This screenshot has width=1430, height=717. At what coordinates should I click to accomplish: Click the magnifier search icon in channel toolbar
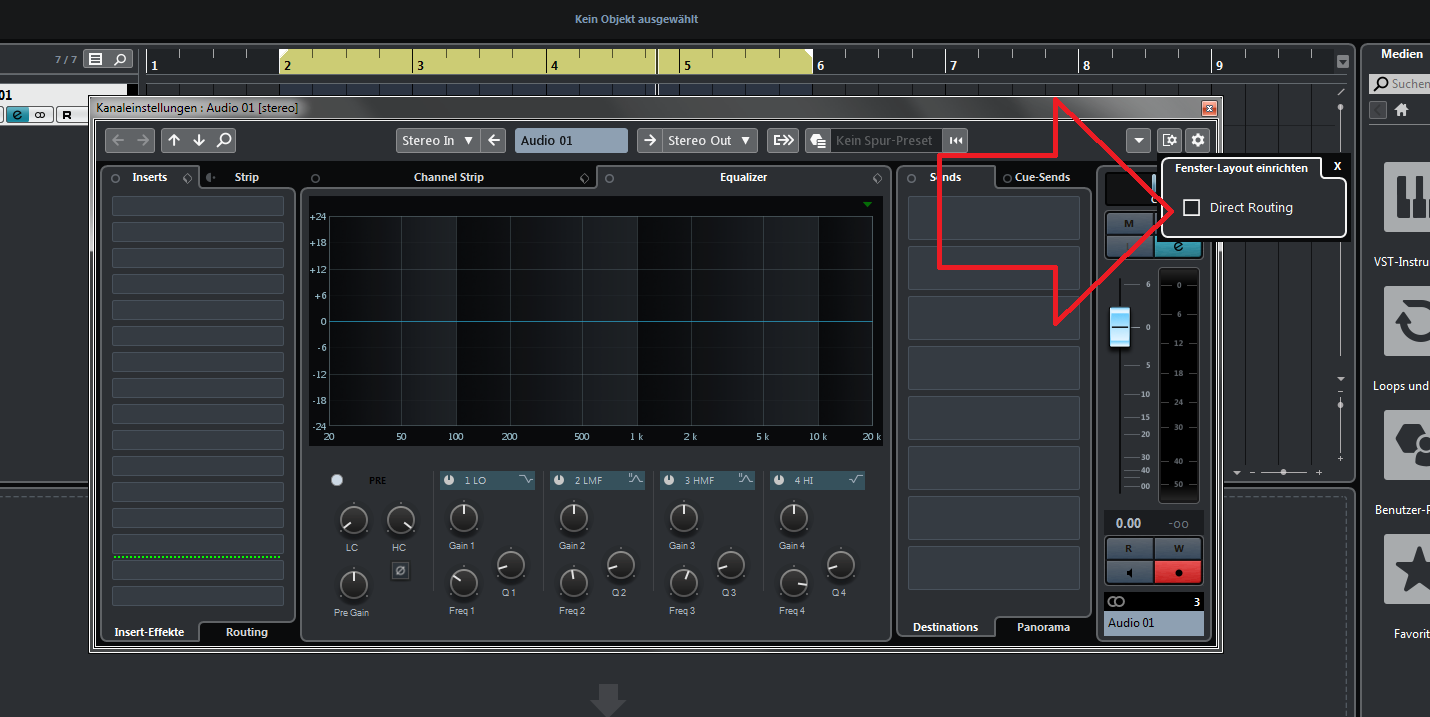coord(224,141)
